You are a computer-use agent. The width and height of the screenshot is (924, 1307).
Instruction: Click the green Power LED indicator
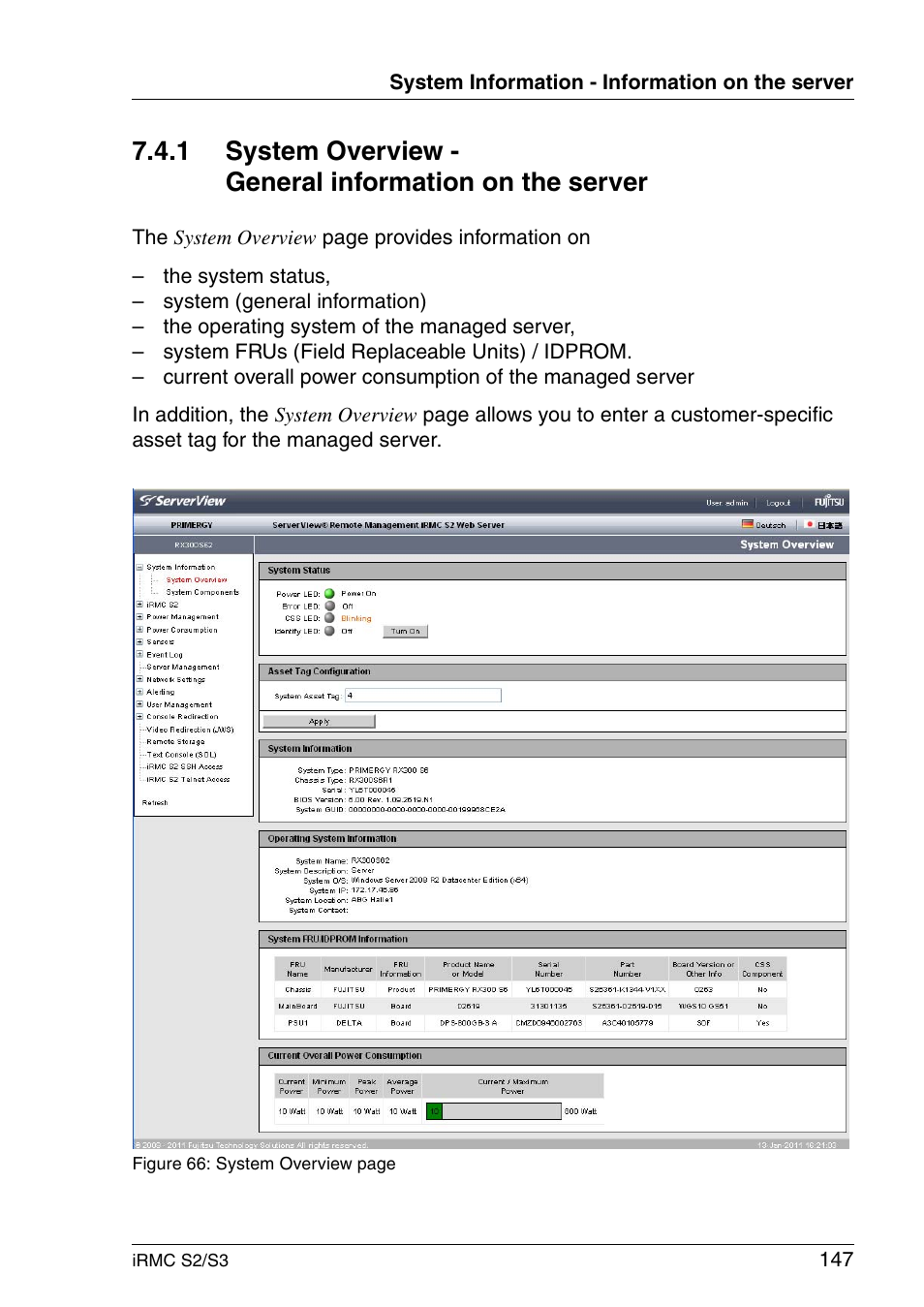pos(329,594)
